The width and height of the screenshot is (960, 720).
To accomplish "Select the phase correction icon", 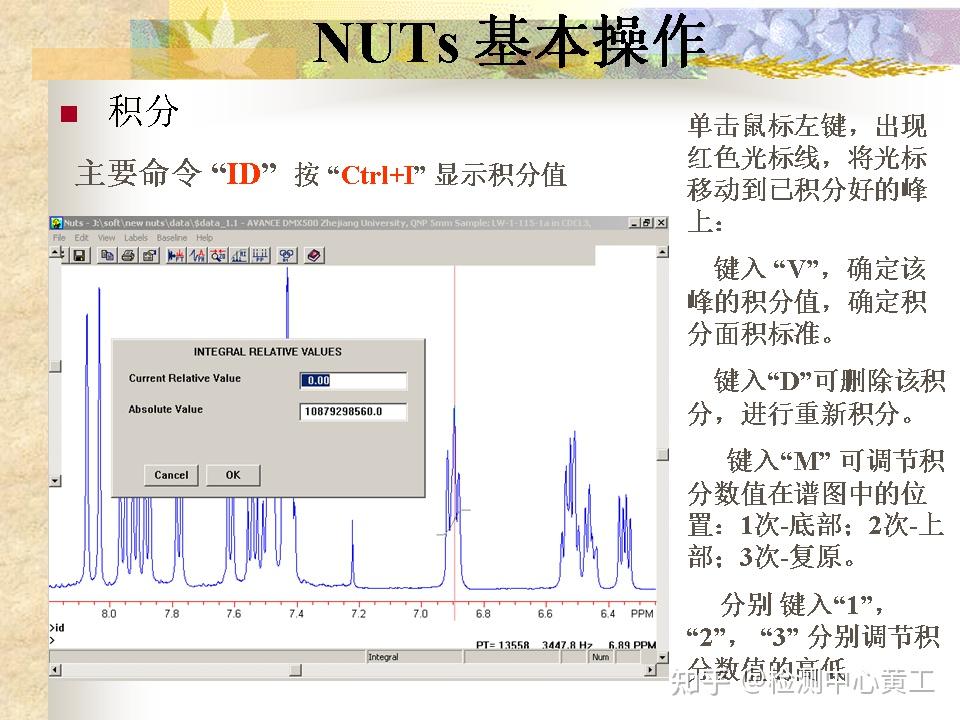I will tap(198, 257).
